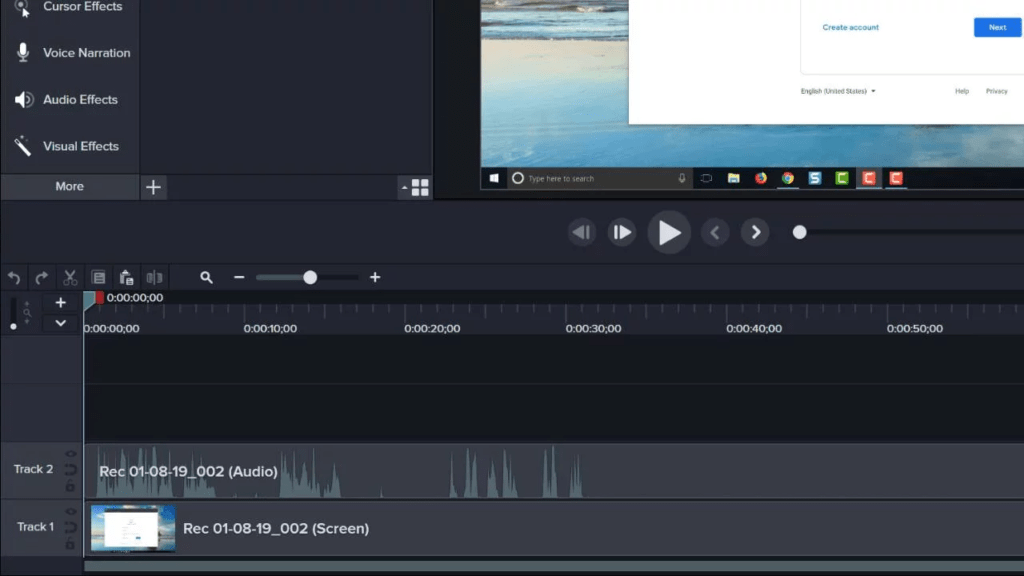
Task: Click the timeline zoom magnifier icon
Action: 206,278
